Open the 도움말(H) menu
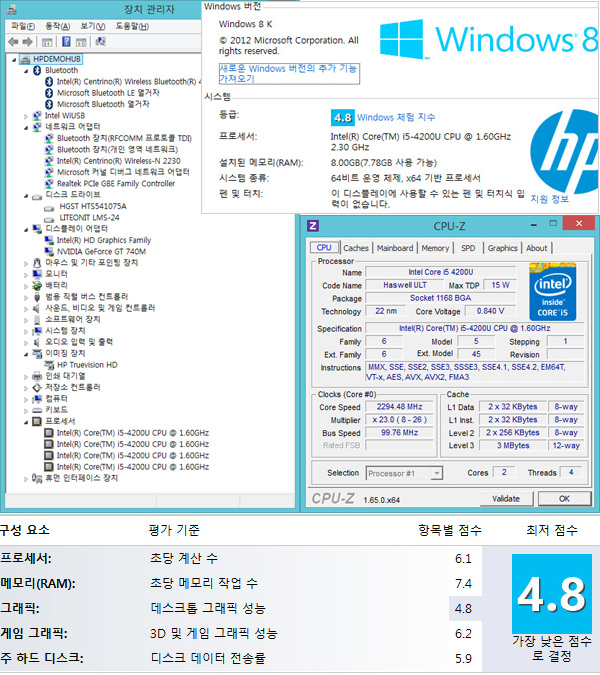Screen dimensions: 600x675 coord(132,26)
